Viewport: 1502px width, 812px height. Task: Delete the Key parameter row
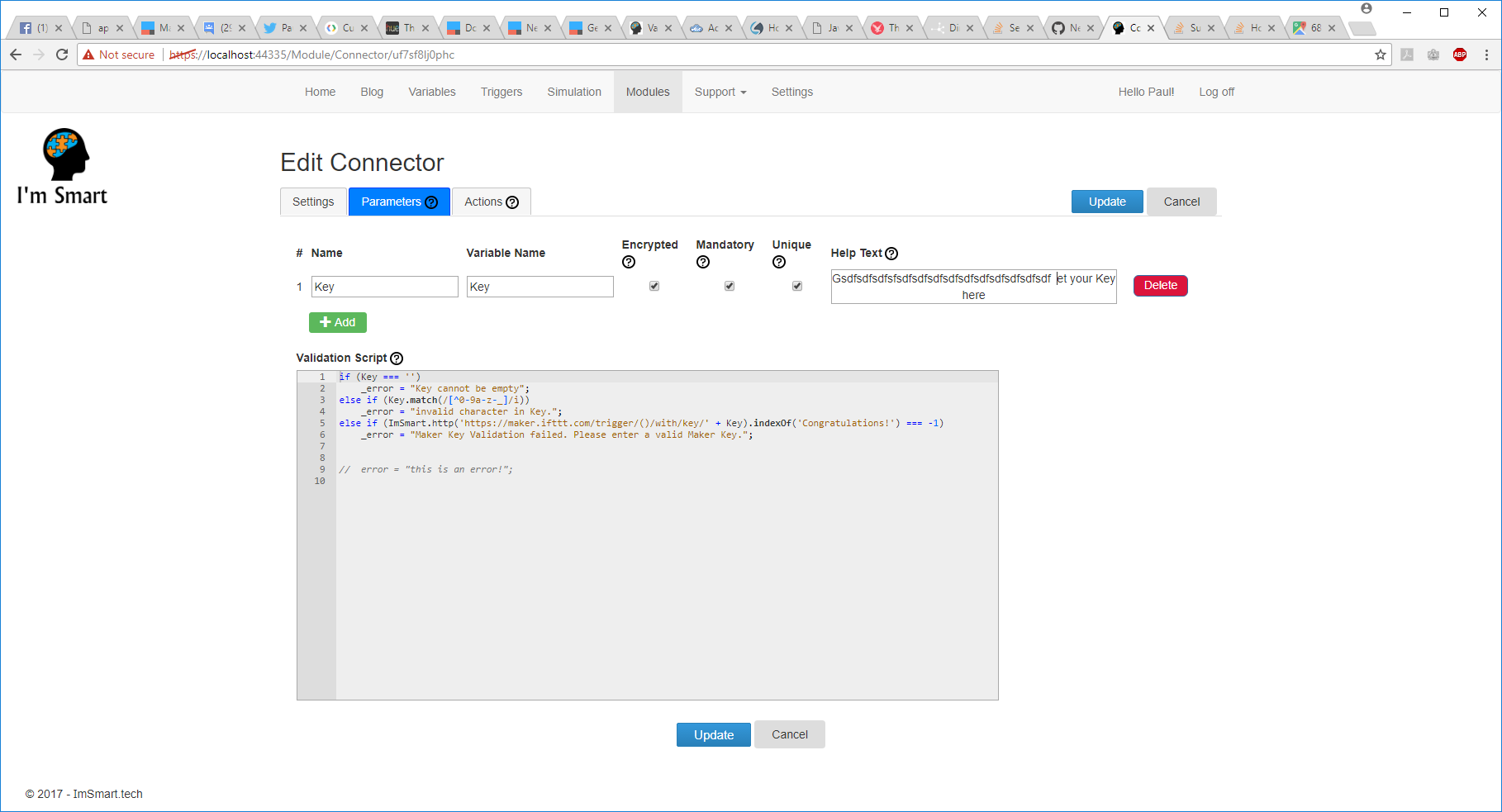1160,285
